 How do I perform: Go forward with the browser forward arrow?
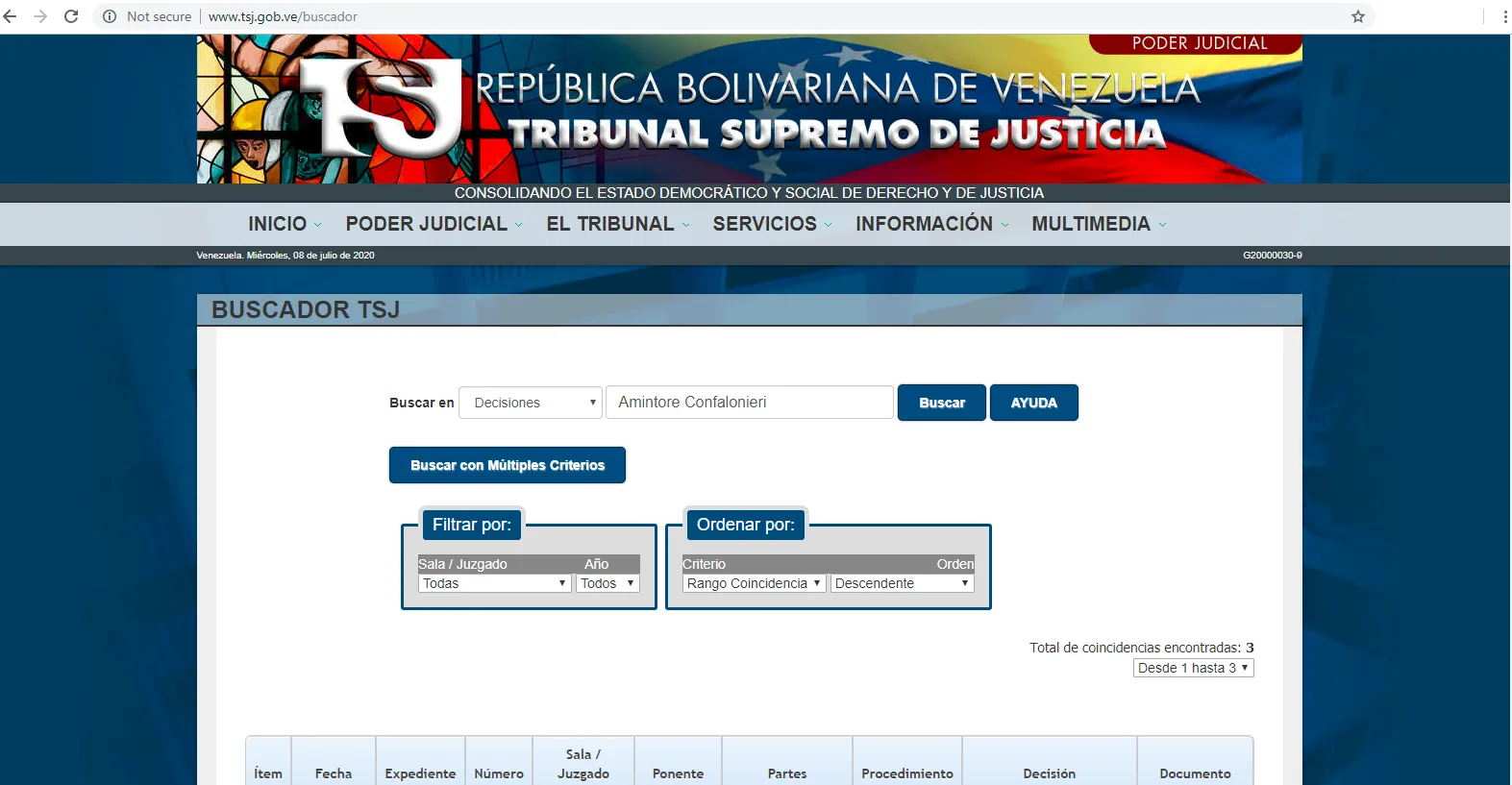(x=40, y=16)
